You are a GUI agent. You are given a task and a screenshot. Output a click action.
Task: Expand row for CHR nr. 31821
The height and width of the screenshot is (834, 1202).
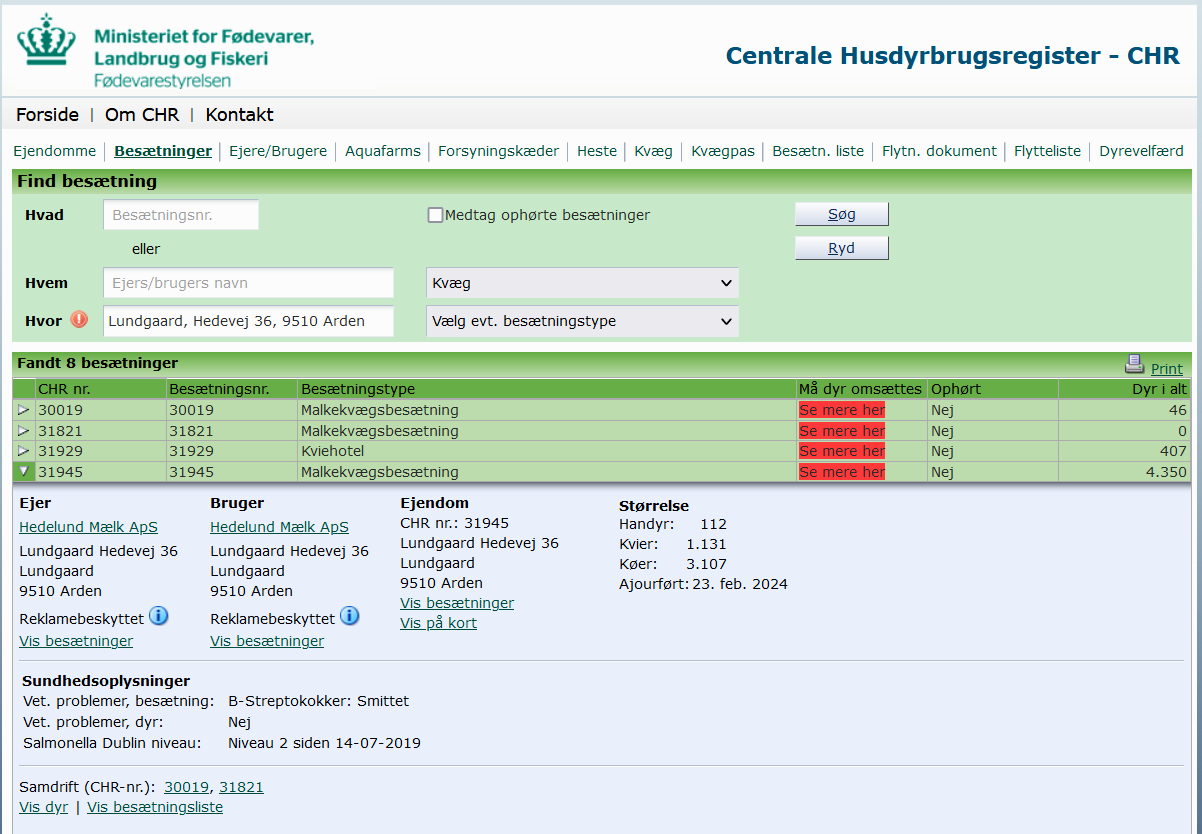(24, 431)
